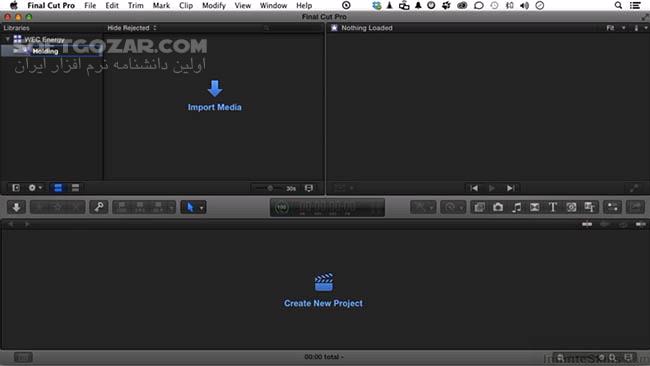Open the View menu

pyautogui.click(x=243, y=5)
